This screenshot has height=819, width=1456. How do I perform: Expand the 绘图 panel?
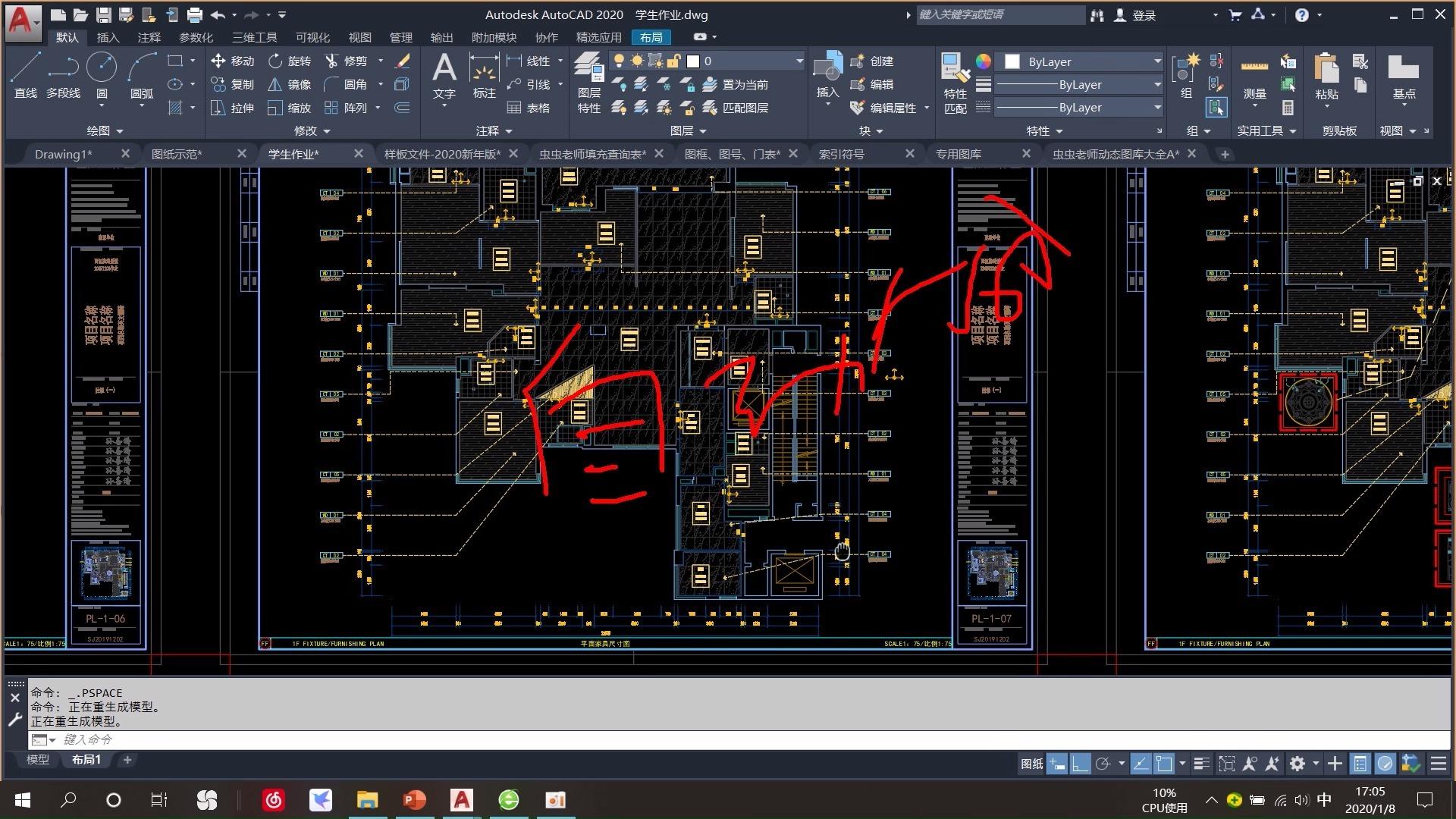pos(105,130)
